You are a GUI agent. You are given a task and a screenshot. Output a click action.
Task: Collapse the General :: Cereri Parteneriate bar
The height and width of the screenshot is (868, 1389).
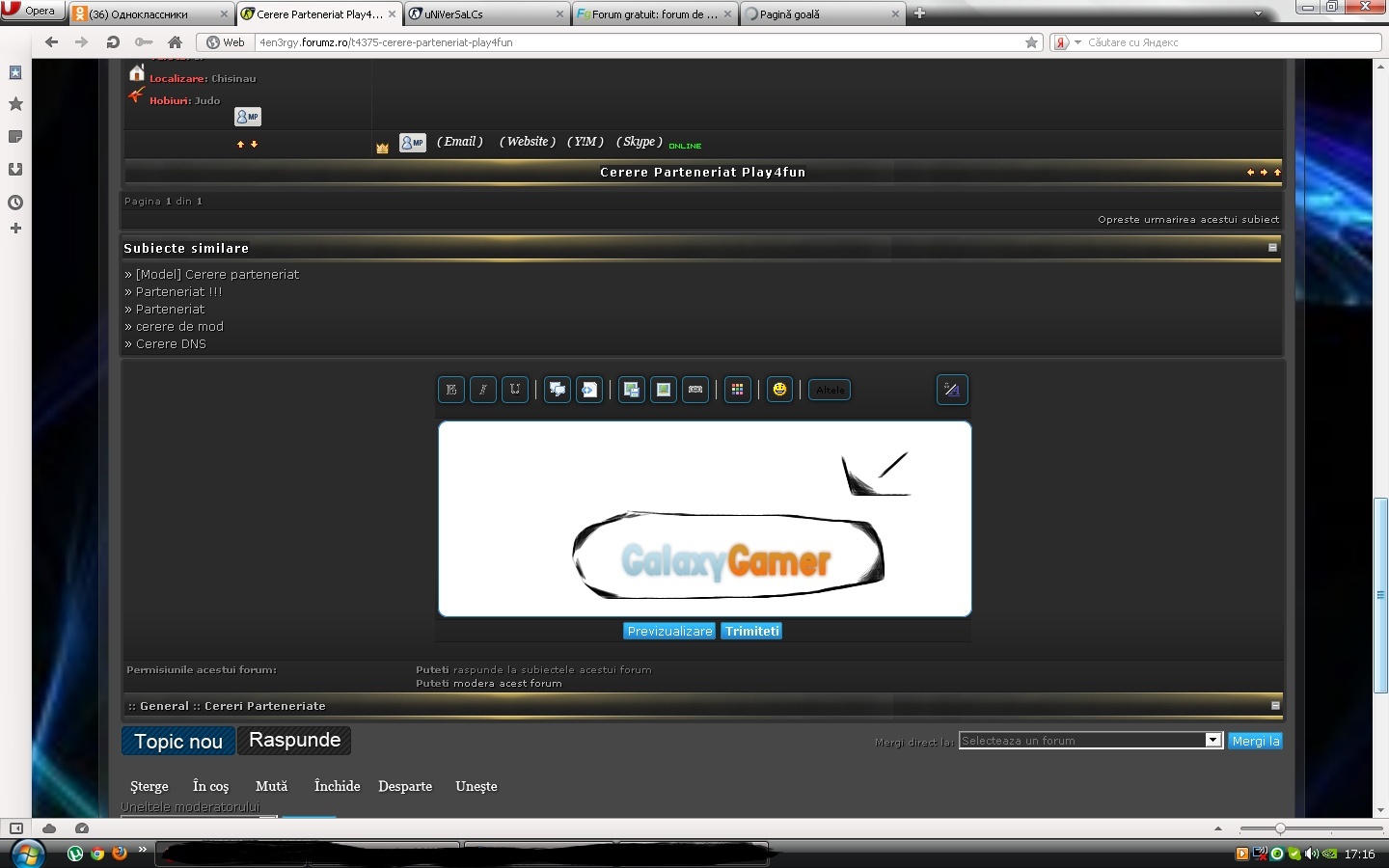tap(1275, 706)
